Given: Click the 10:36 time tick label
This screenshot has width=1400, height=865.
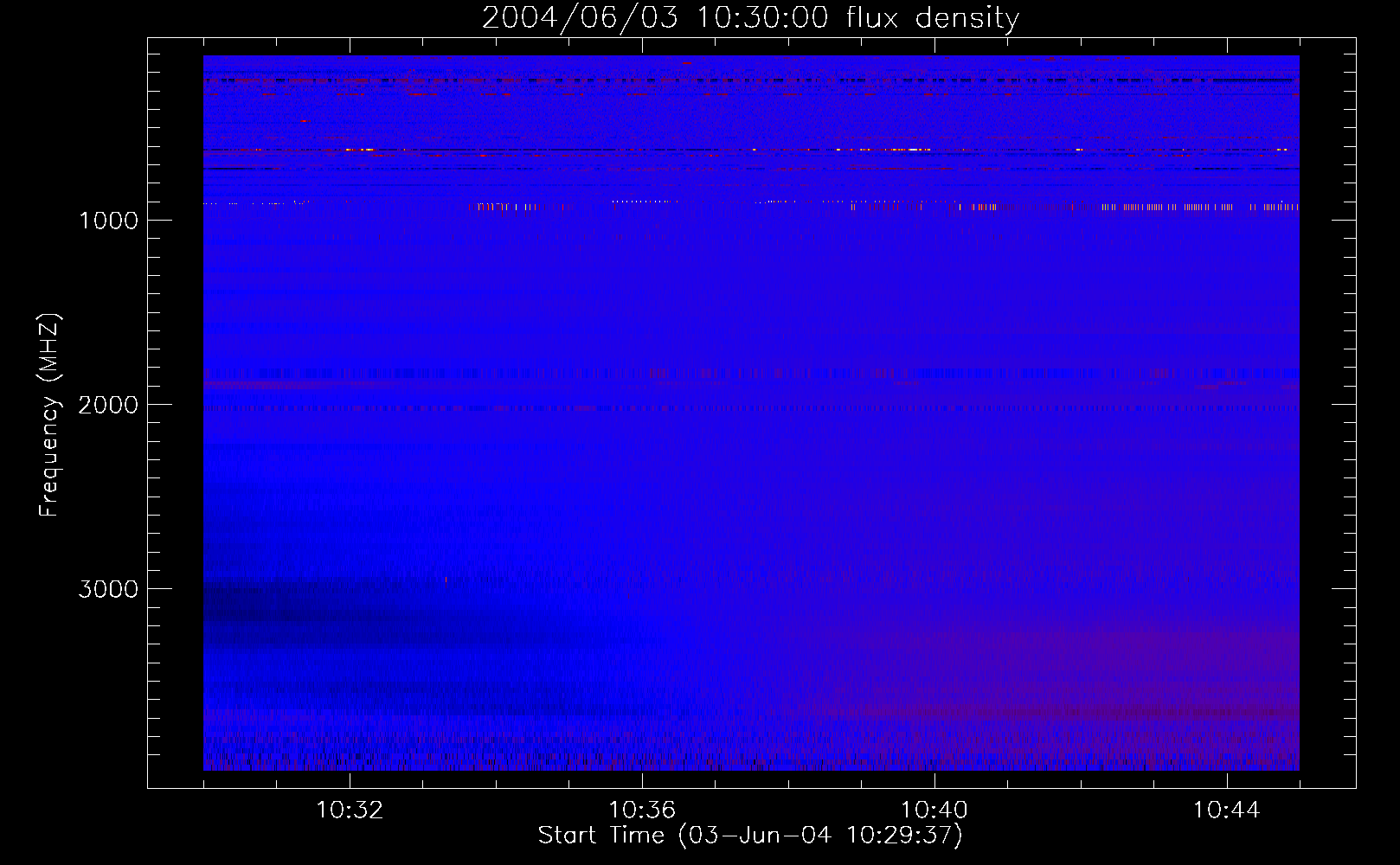Looking at the screenshot, I should (642, 811).
